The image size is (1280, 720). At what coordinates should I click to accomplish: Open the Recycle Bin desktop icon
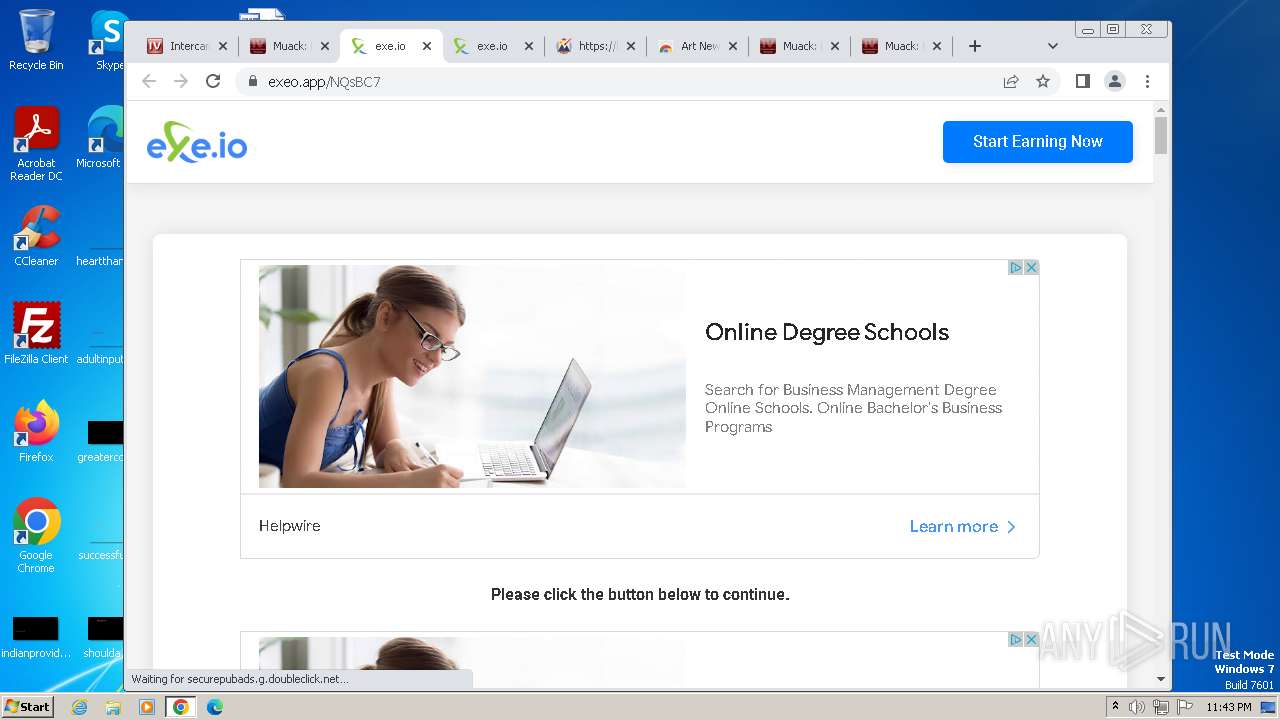36,40
